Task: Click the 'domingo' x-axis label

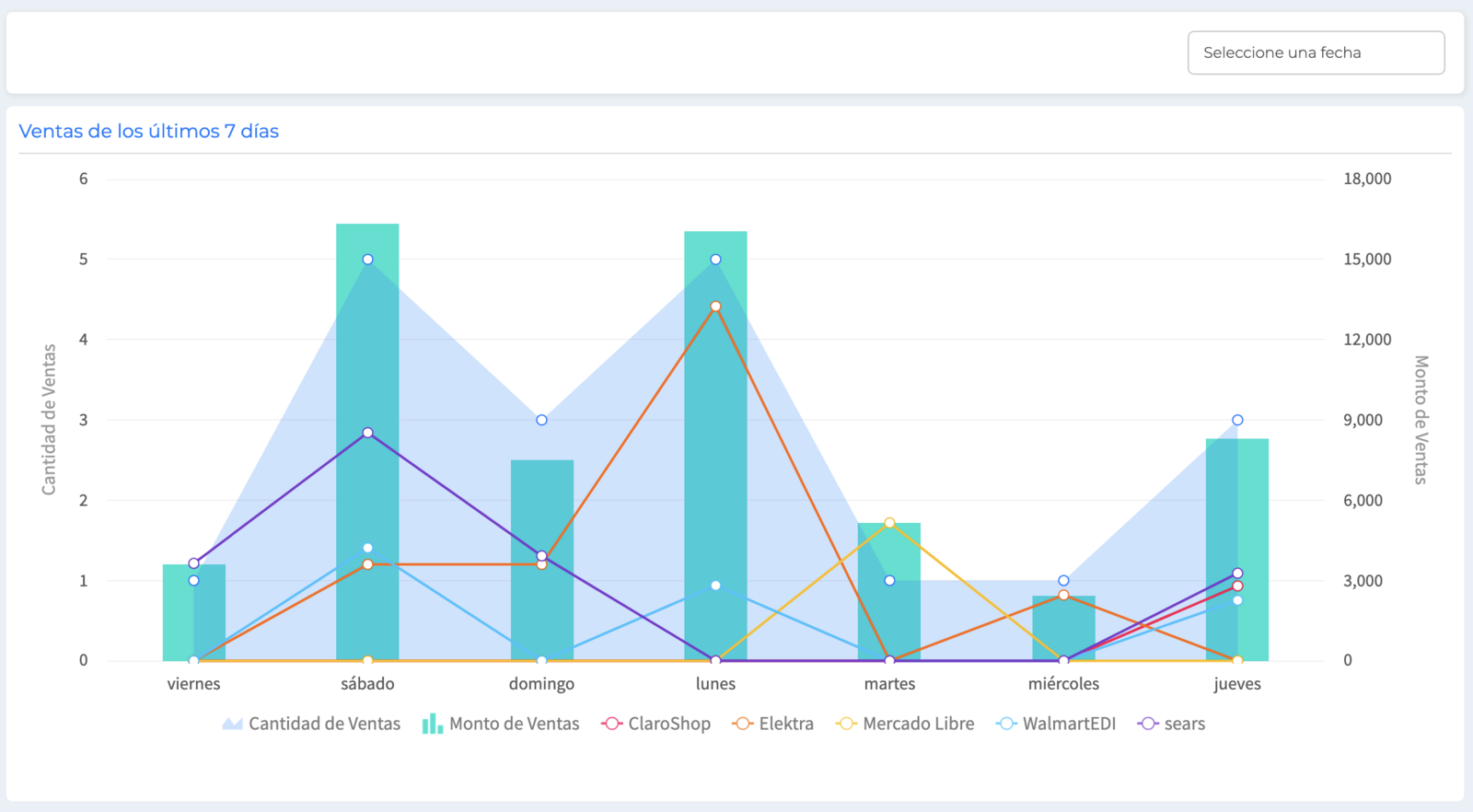Action: [x=541, y=684]
